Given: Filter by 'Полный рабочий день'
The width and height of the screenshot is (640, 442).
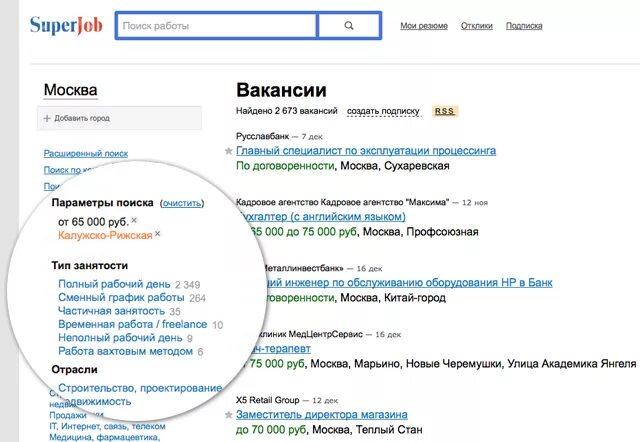Looking at the screenshot, I should 114,284.
